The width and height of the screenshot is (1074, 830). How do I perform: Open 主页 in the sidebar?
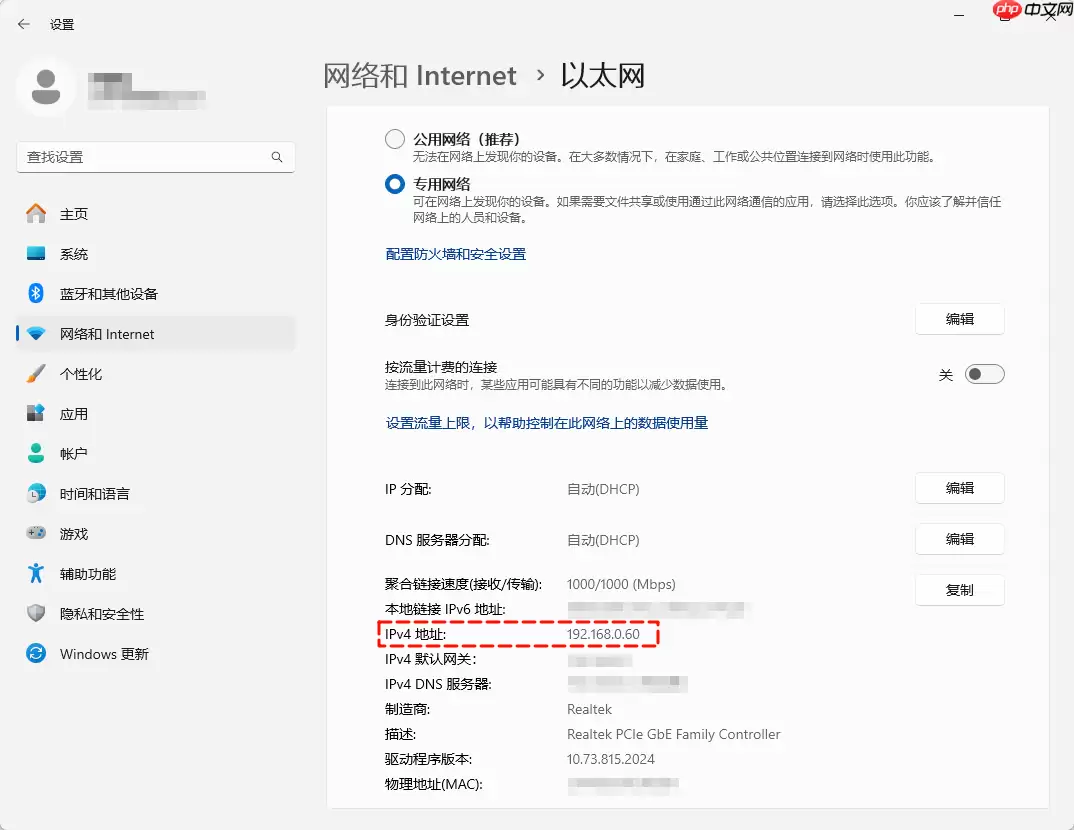click(x=155, y=214)
